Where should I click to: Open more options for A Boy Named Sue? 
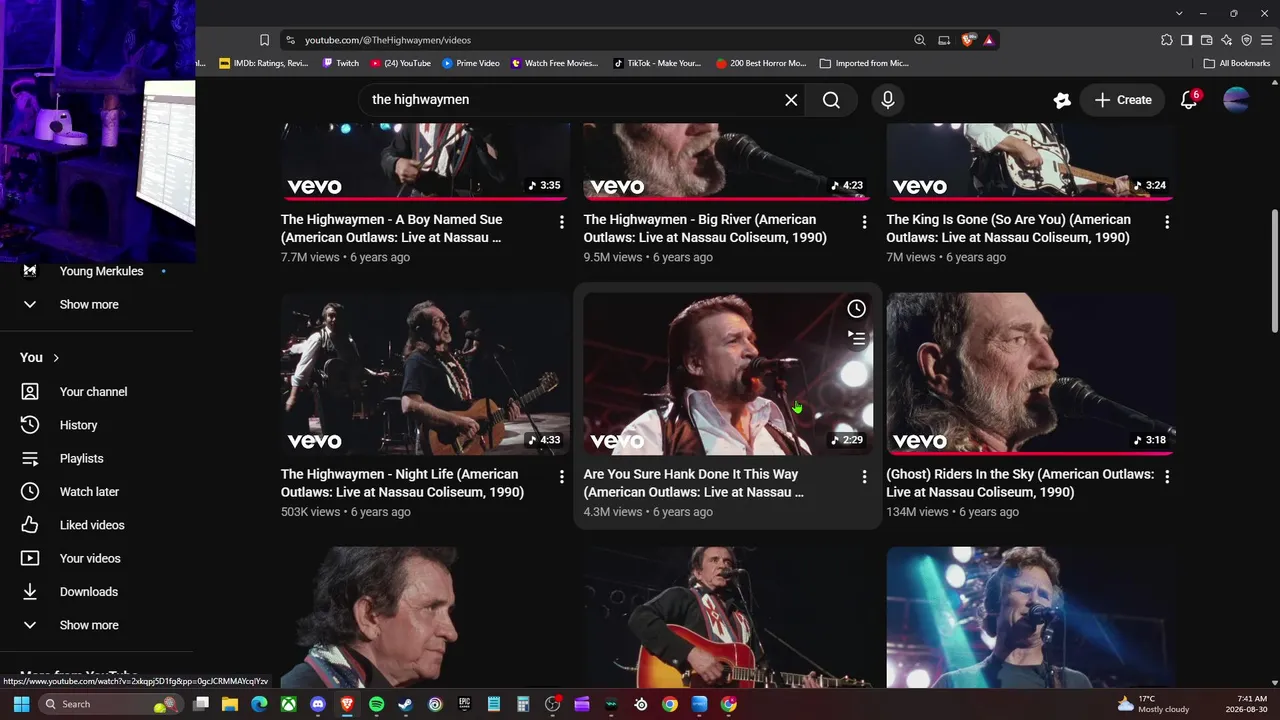click(562, 222)
